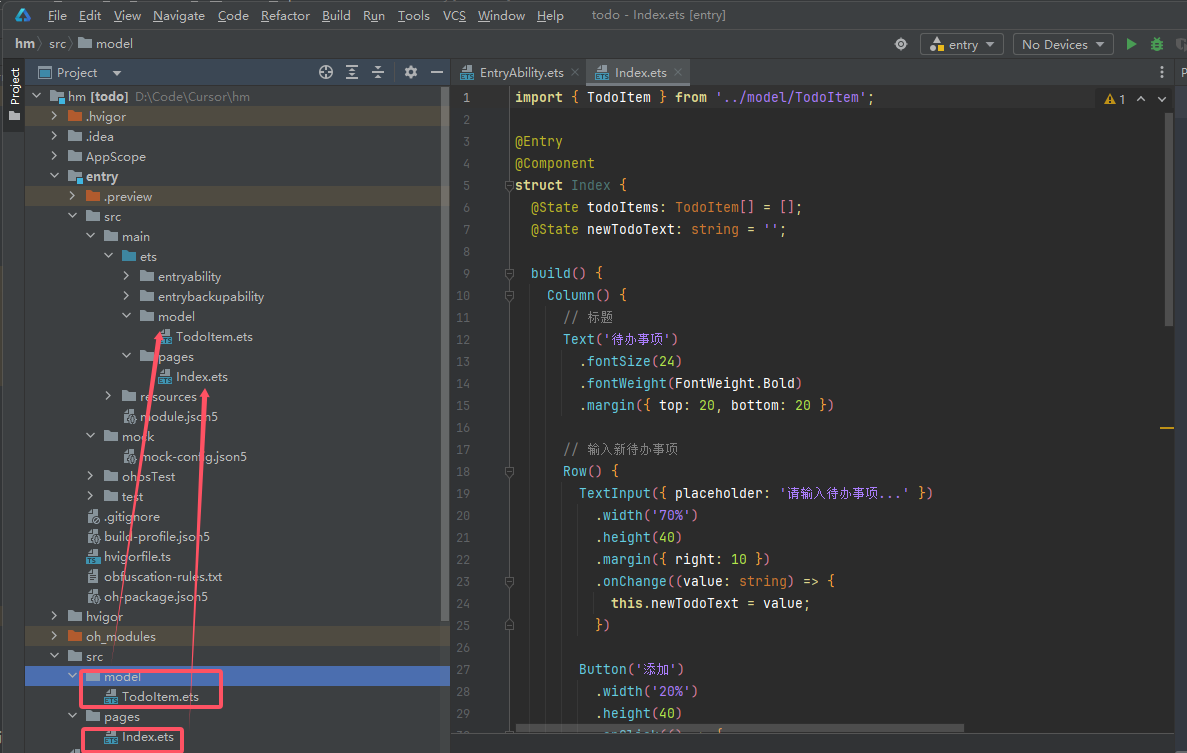Collapse the build() function fold marker
The width and height of the screenshot is (1187, 753).
[x=509, y=273]
